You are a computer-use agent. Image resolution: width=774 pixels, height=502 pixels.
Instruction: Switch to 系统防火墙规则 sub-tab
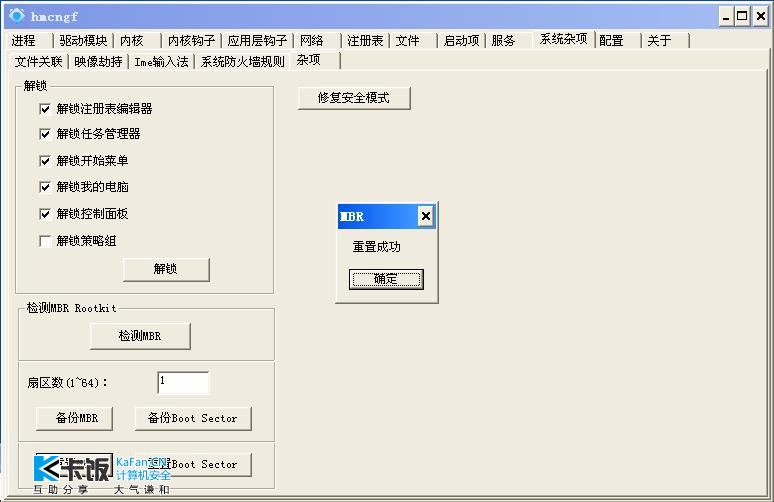[x=242, y=61]
